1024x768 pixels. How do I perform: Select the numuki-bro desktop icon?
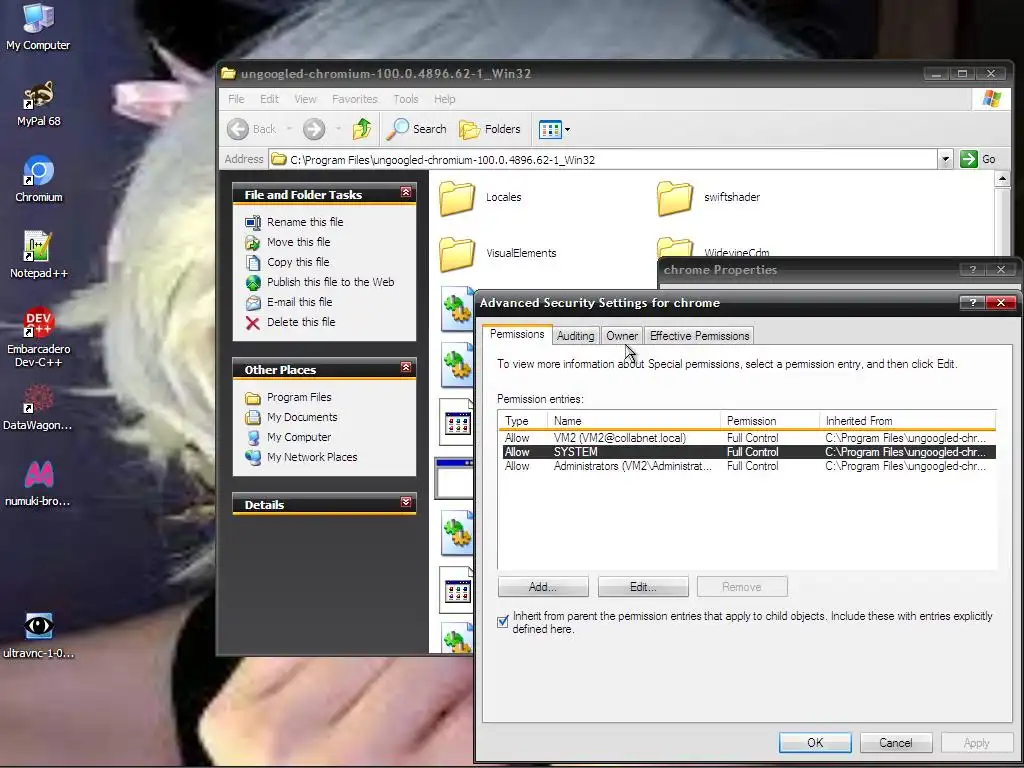pos(38,484)
